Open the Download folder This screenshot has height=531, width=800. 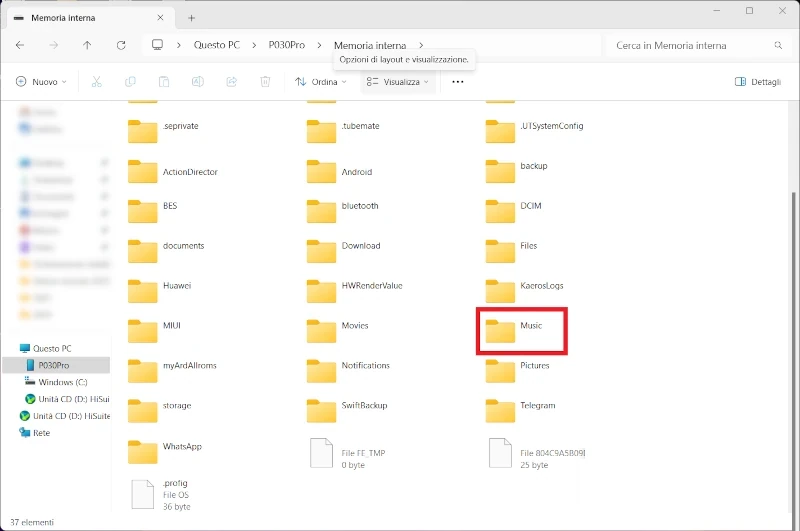point(343,251)
